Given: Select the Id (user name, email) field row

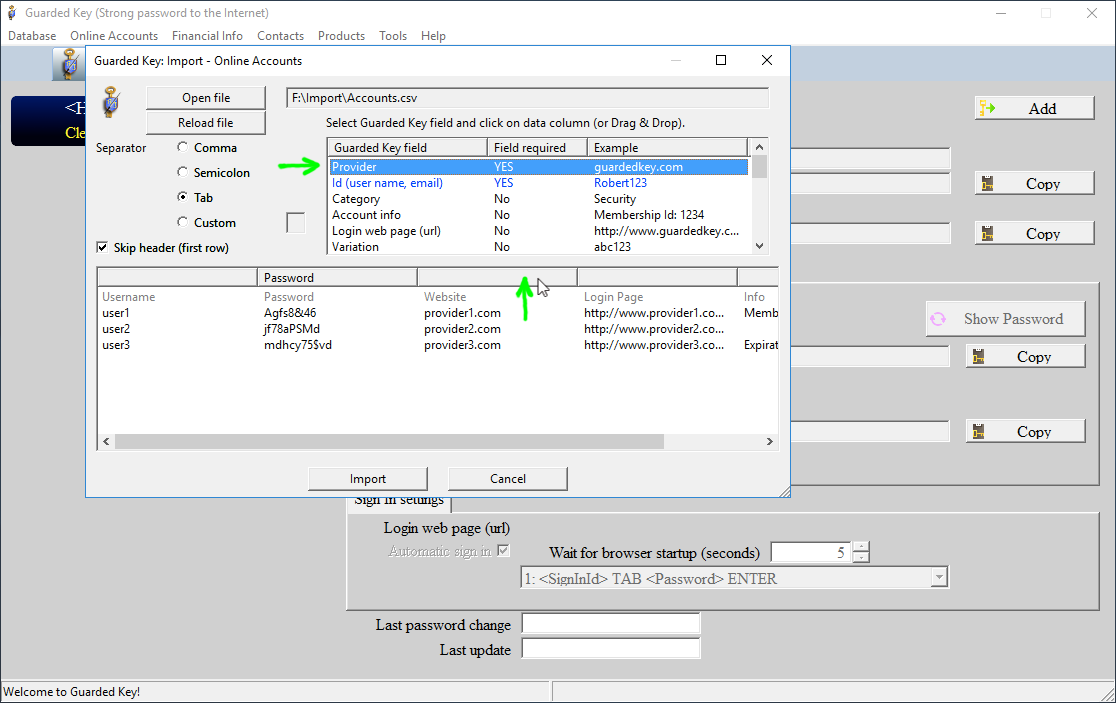Looking at the screenshot, I should click(539, 183).
